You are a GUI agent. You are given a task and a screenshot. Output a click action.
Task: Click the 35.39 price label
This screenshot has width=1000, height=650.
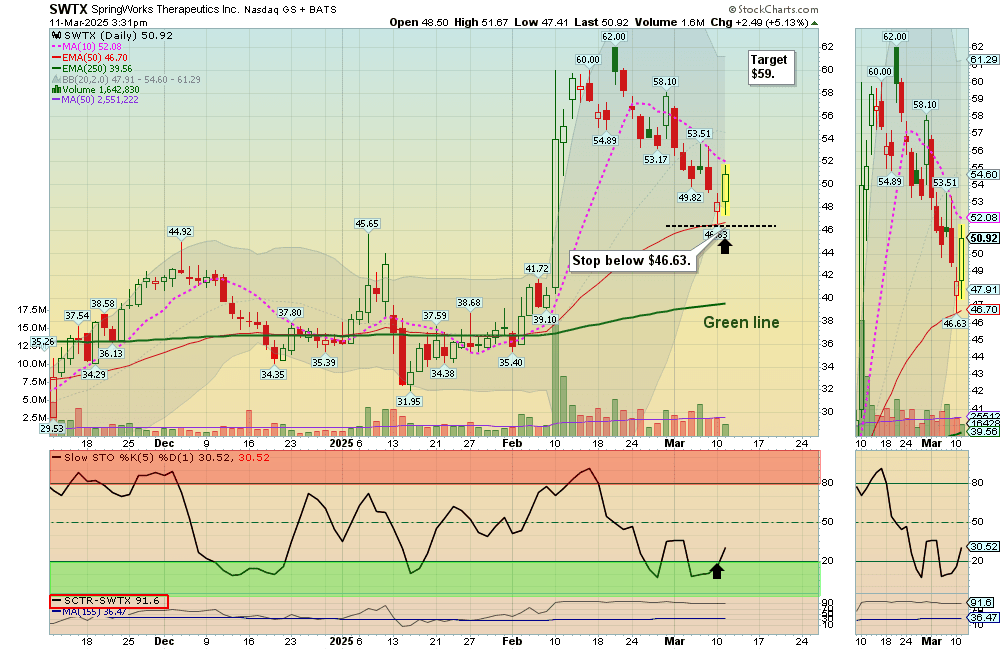[x=324, y=362]
